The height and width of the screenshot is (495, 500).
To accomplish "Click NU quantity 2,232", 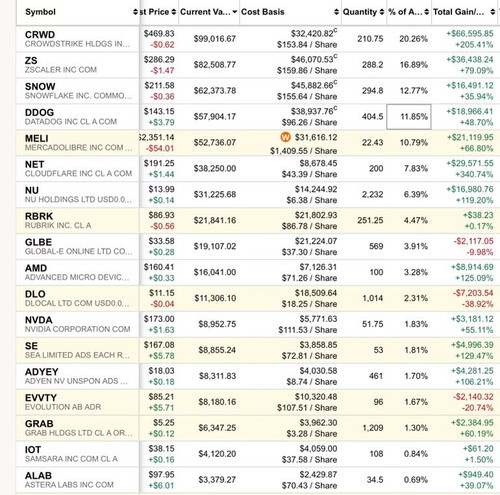I will [x=372, y=194].
